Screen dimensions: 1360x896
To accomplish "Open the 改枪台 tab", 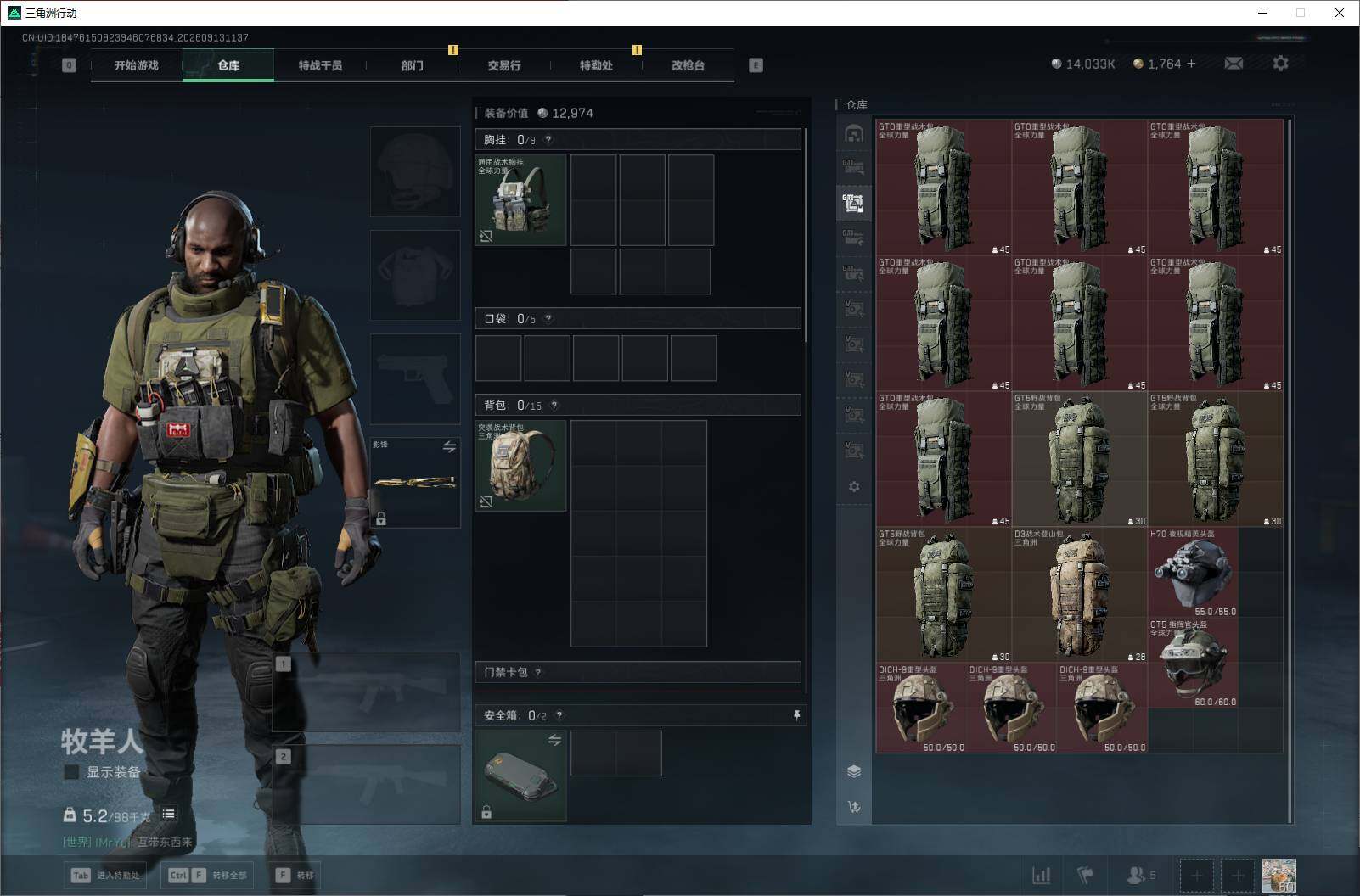I will (x=688, y=65).
